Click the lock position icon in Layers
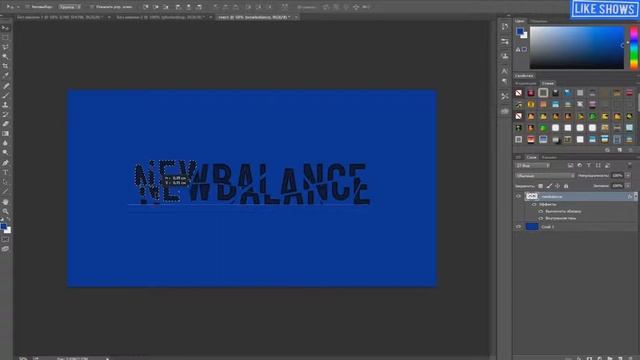640x360 pixels. point(558,186)
